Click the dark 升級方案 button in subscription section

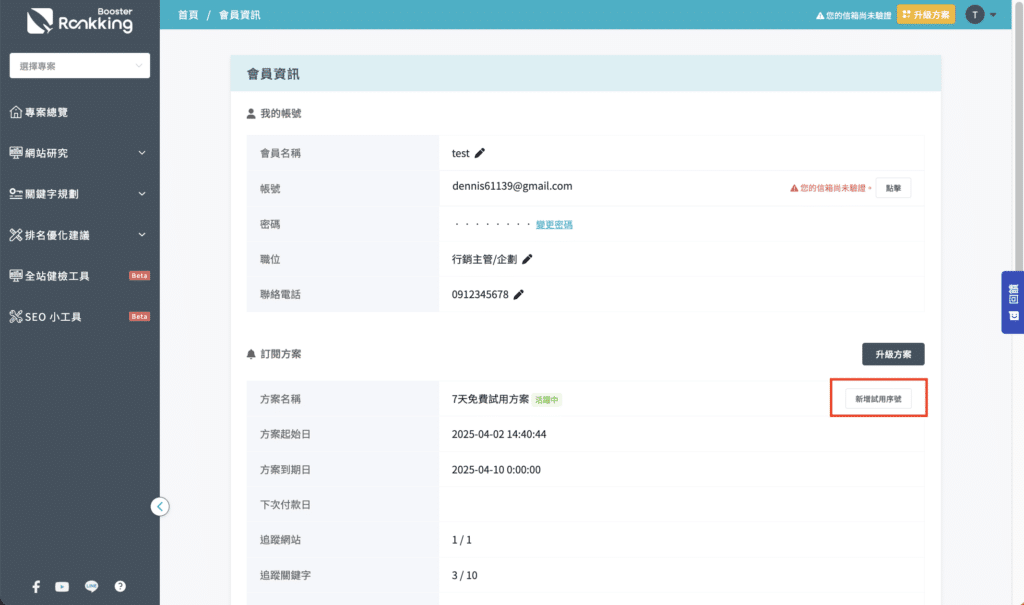(893, 354)
